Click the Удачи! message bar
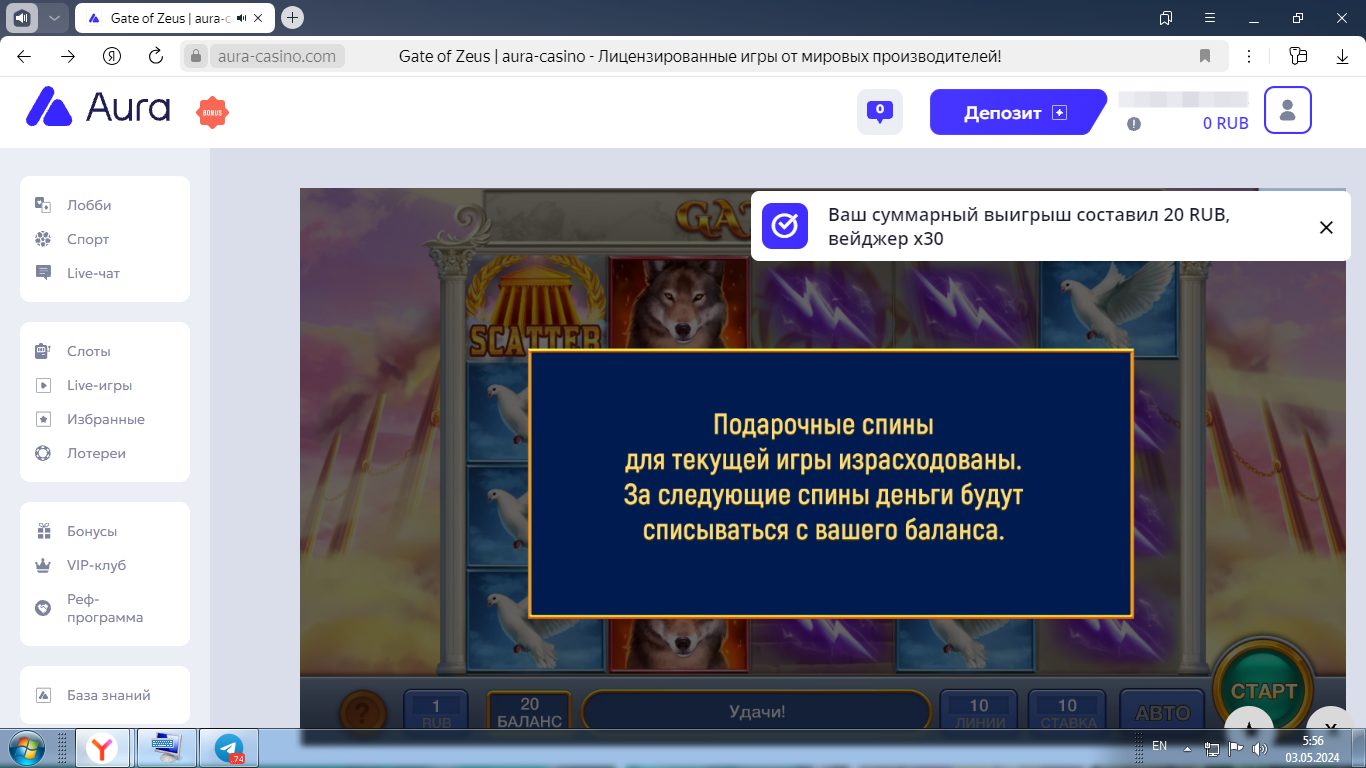The height and width of the screenshot is (768, 1366). [x=757, y=712]
